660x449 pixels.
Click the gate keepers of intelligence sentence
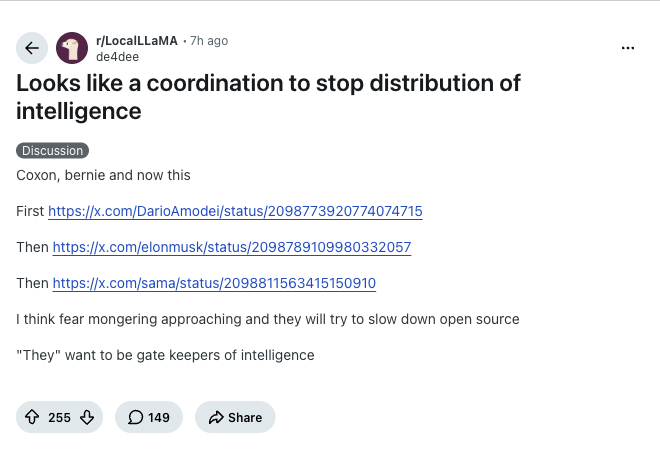[x=165, y=355]
